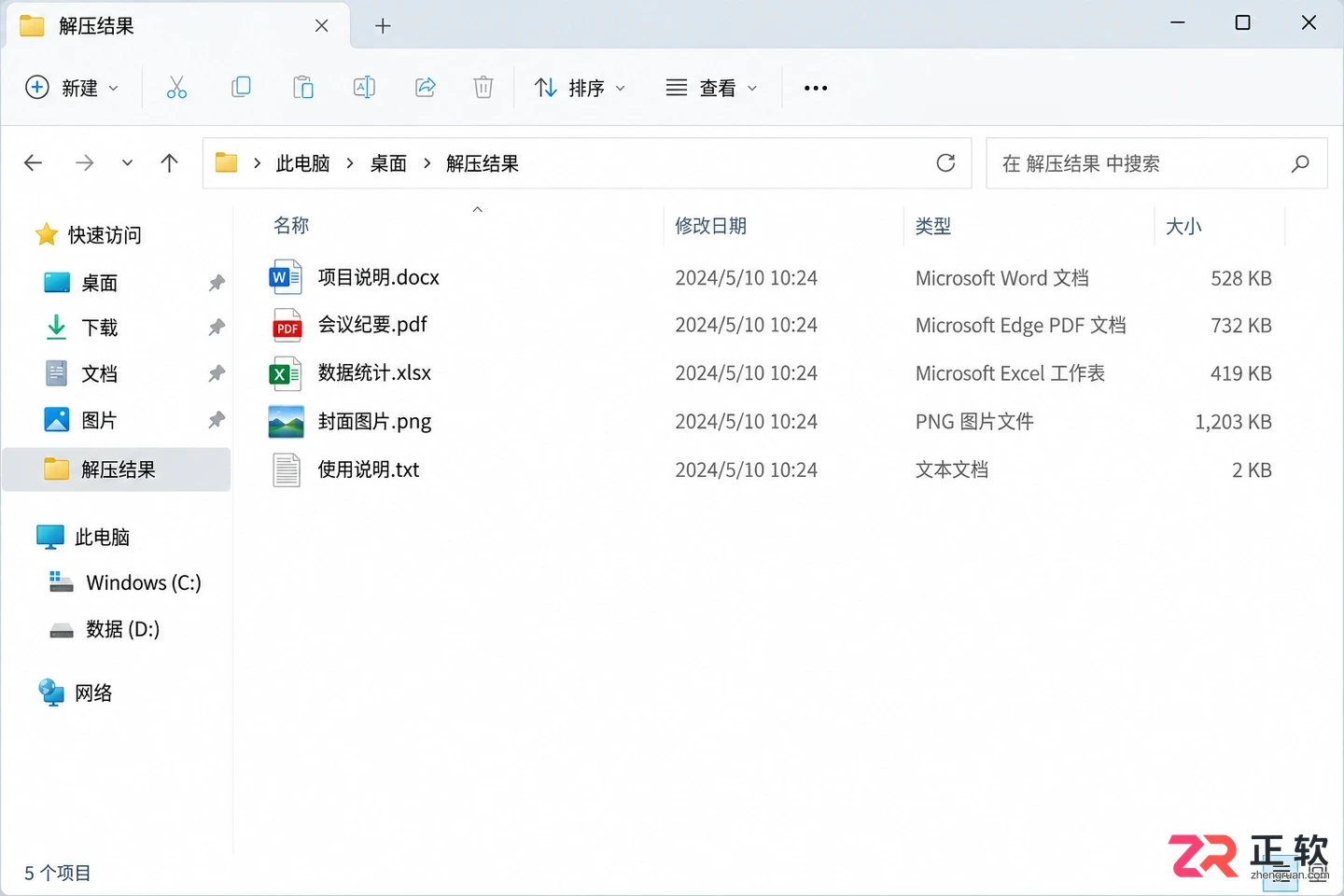Click the Copy icon in toolbar
The image size is (1344, 896).
[x=241, y=88]
